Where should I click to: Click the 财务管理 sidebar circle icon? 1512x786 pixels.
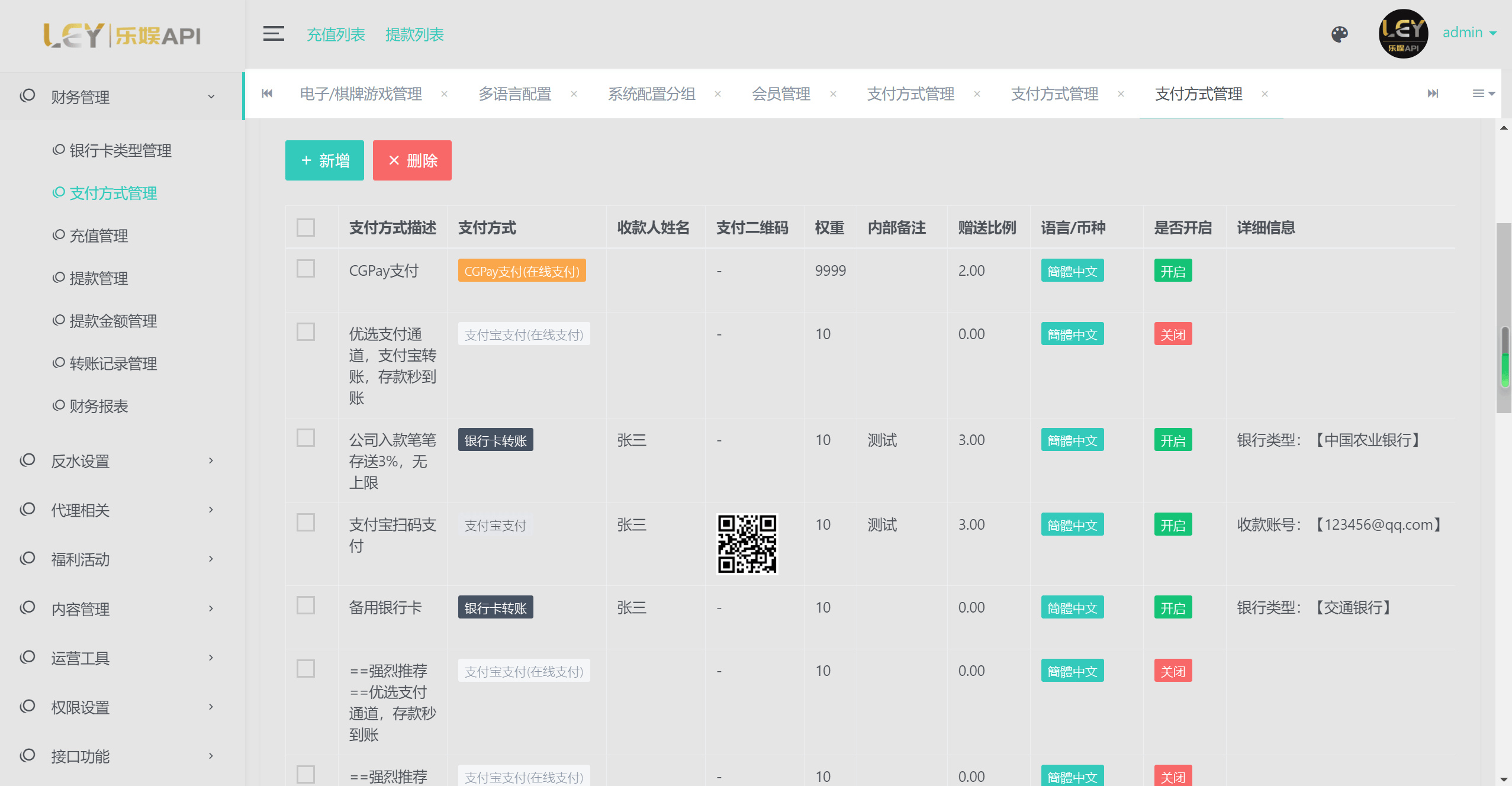(x=28, y=96)
